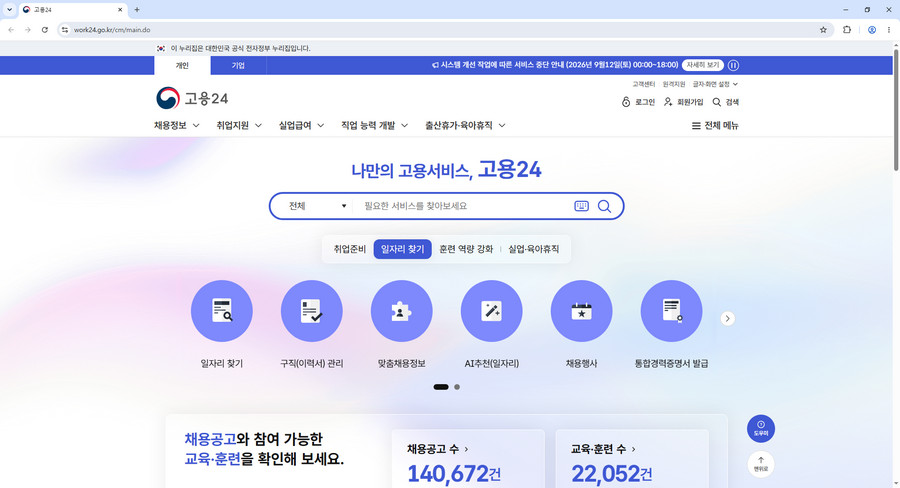Select second carousel page indicator
Screen dimensions: 900x488
pyautogui.click(x=457, y=387)
